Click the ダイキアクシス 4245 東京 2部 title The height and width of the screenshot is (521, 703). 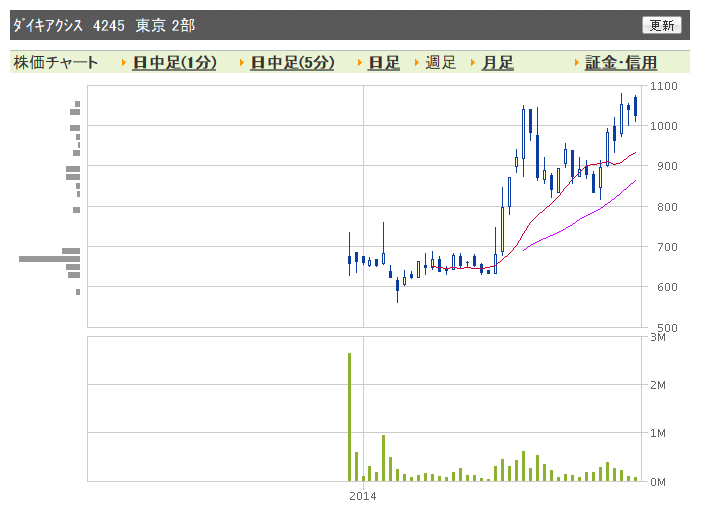tap(104, 25)
